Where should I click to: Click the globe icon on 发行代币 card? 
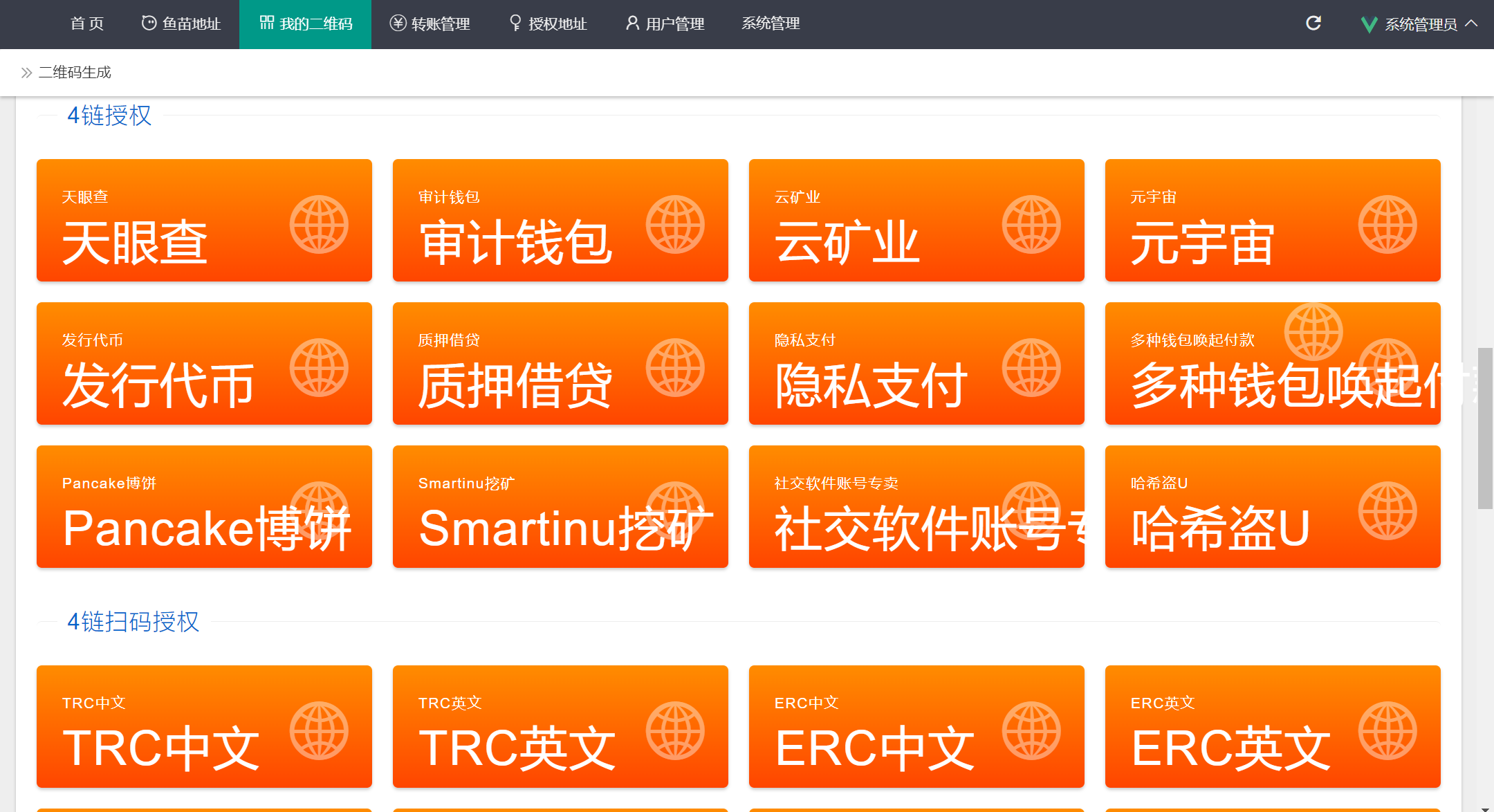tap(319, 368)
